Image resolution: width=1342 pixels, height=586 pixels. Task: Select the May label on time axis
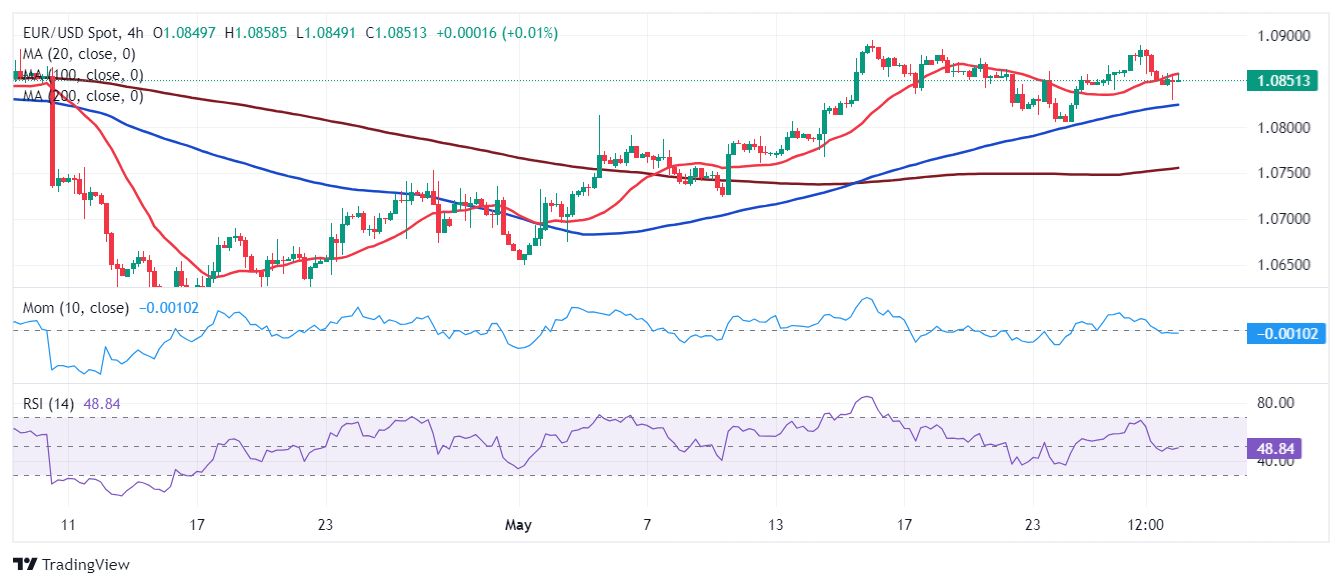click(518, 525)
